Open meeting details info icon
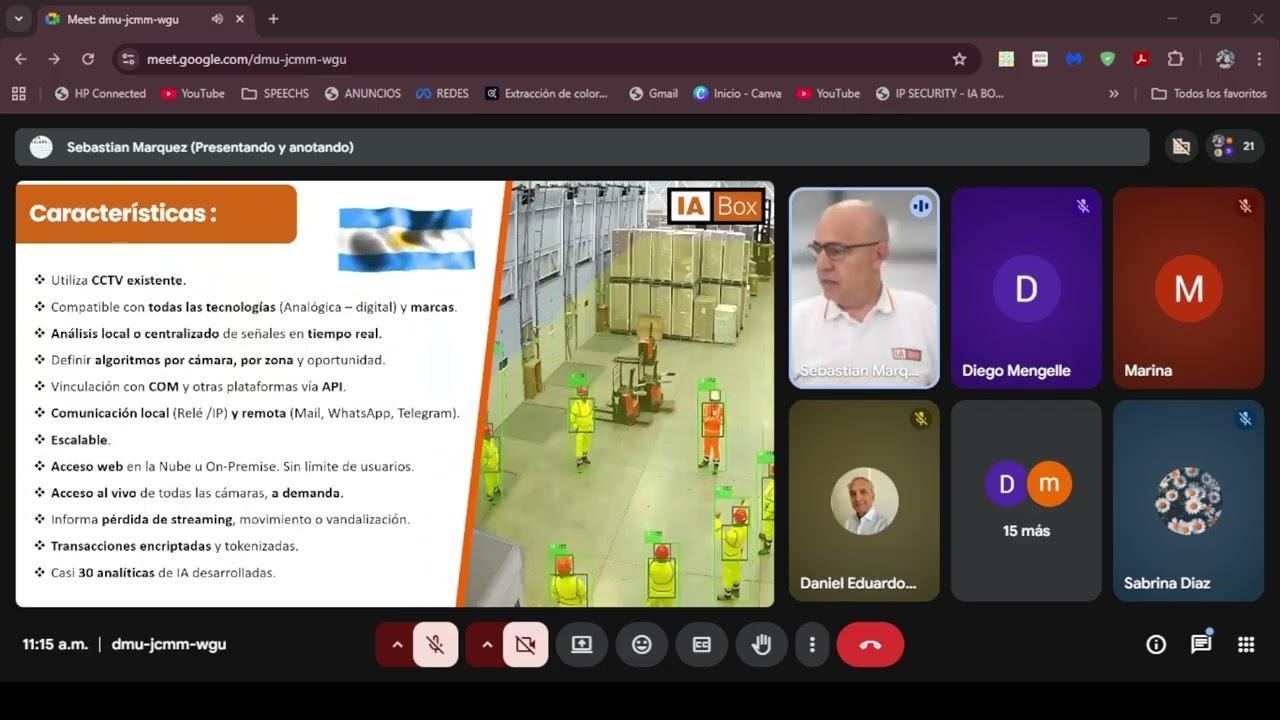Screen dimensions: 1280x720 tap(1156, 645)
